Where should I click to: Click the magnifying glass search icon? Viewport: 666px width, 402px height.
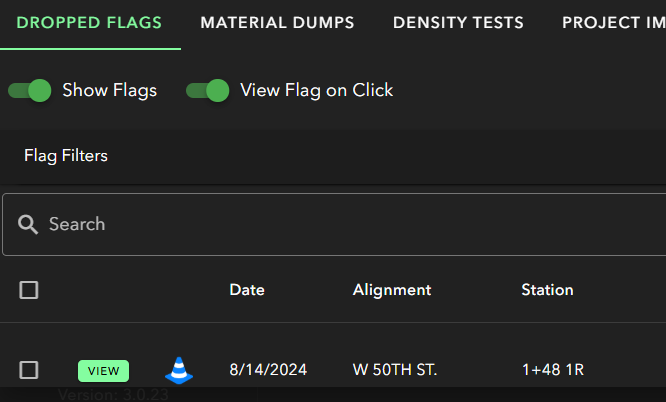[28, 224]
